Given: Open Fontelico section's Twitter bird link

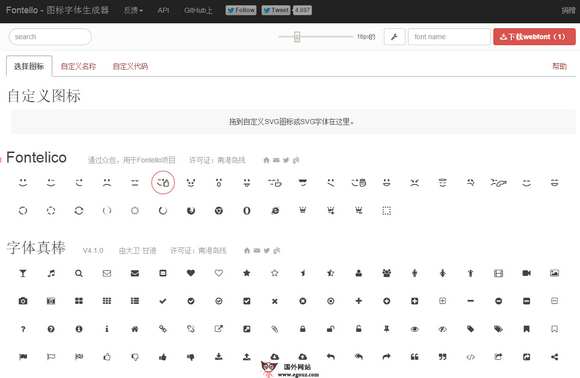Looking at the screenshot, I should coord(286,160).
